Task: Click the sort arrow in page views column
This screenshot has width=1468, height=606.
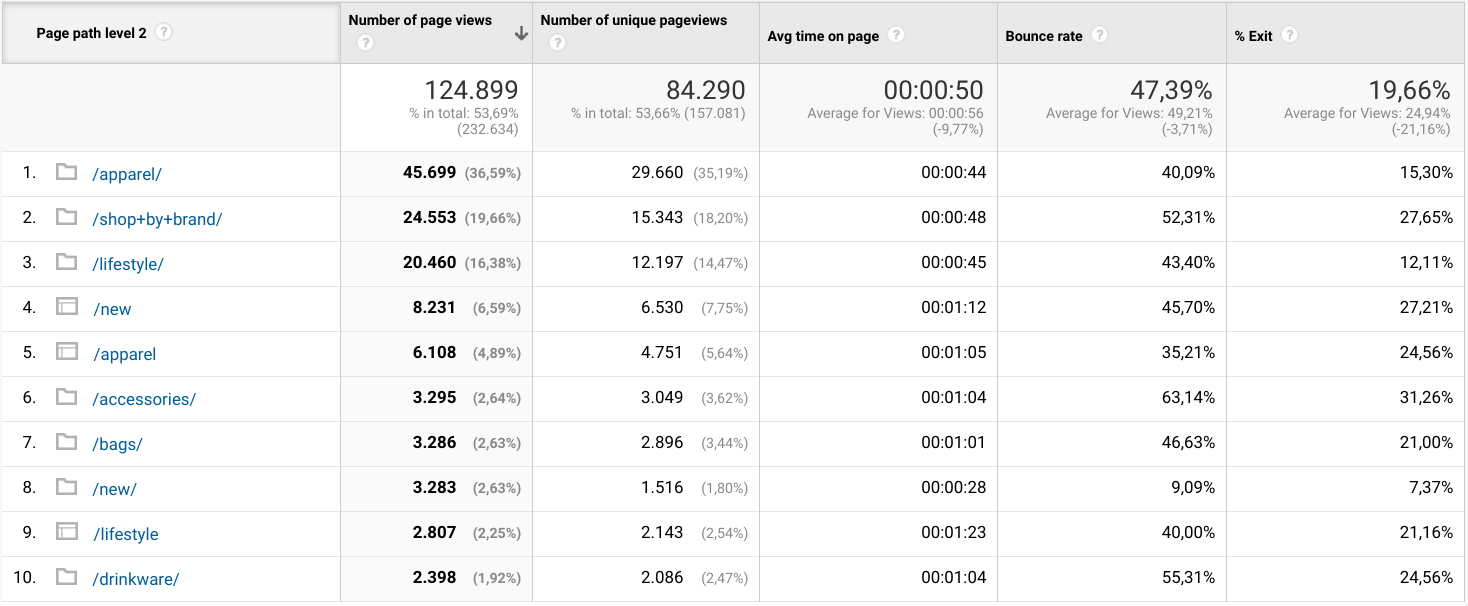Action: pyautogui.click(x=520, y=34)
